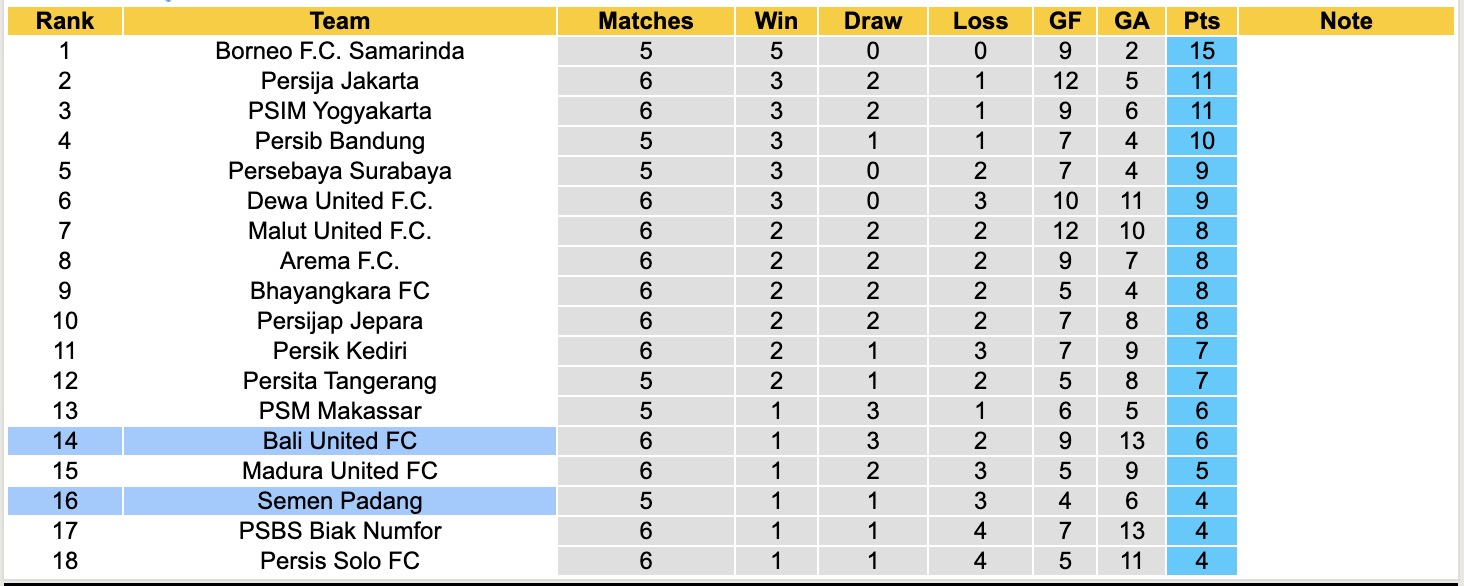The width and height of the screenshot is (1464, 586).
Task: Click the Pts column header
Action: click(x=1201, y=21)
